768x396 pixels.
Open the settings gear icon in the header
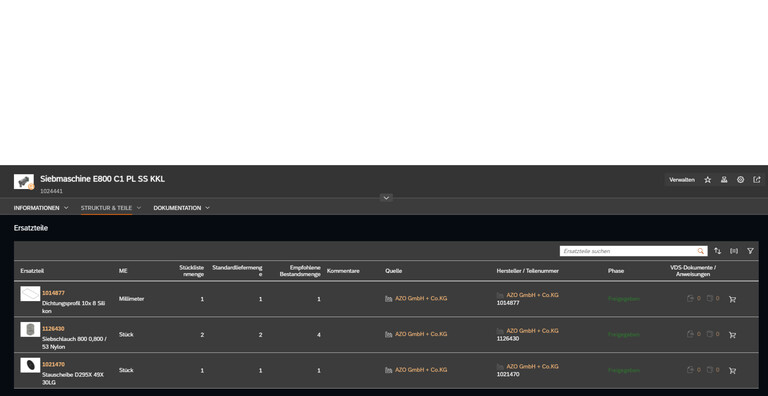coord(741,180)
